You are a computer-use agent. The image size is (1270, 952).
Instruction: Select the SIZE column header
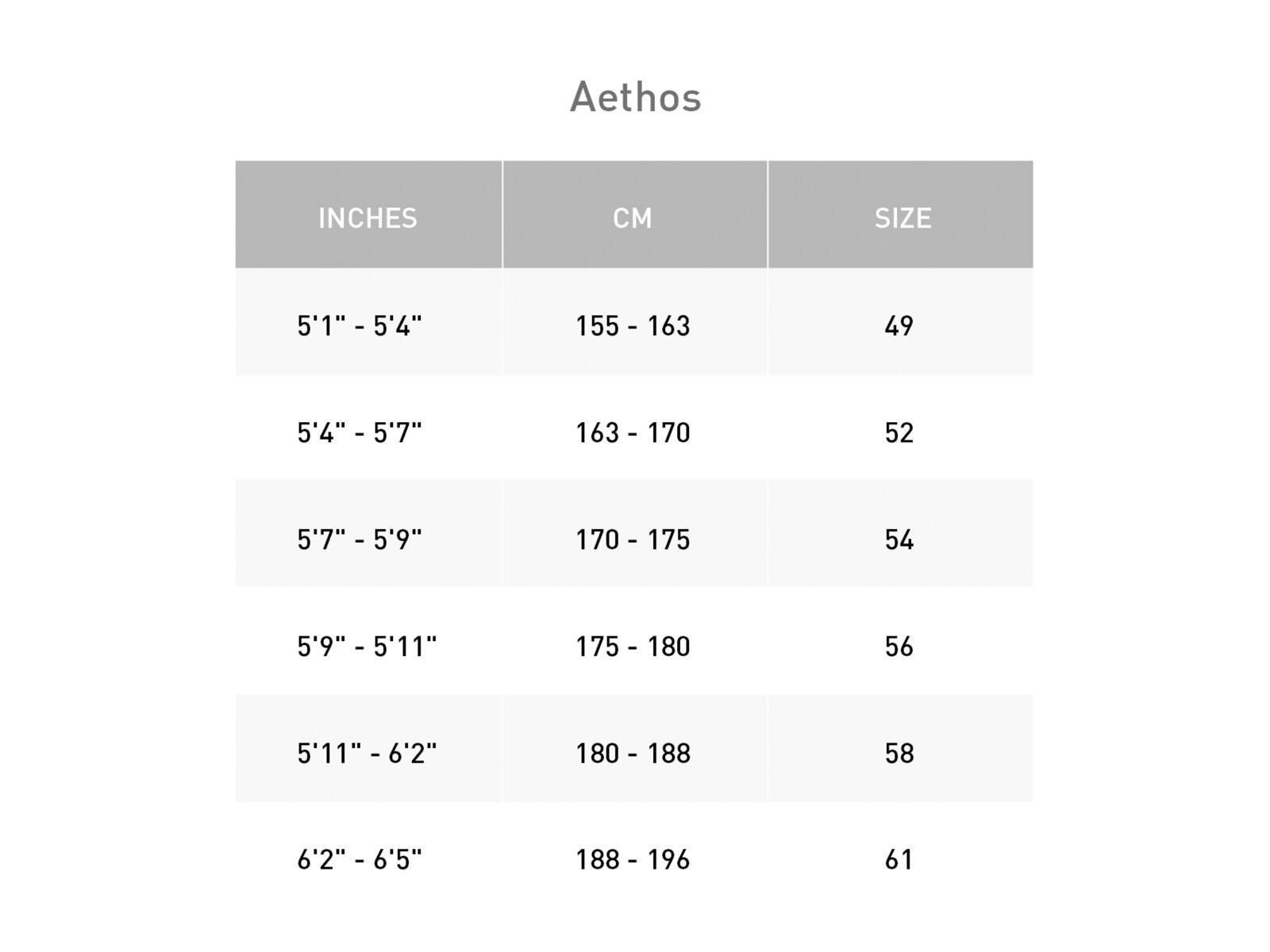pyautogui.click(x=902, y=218)
